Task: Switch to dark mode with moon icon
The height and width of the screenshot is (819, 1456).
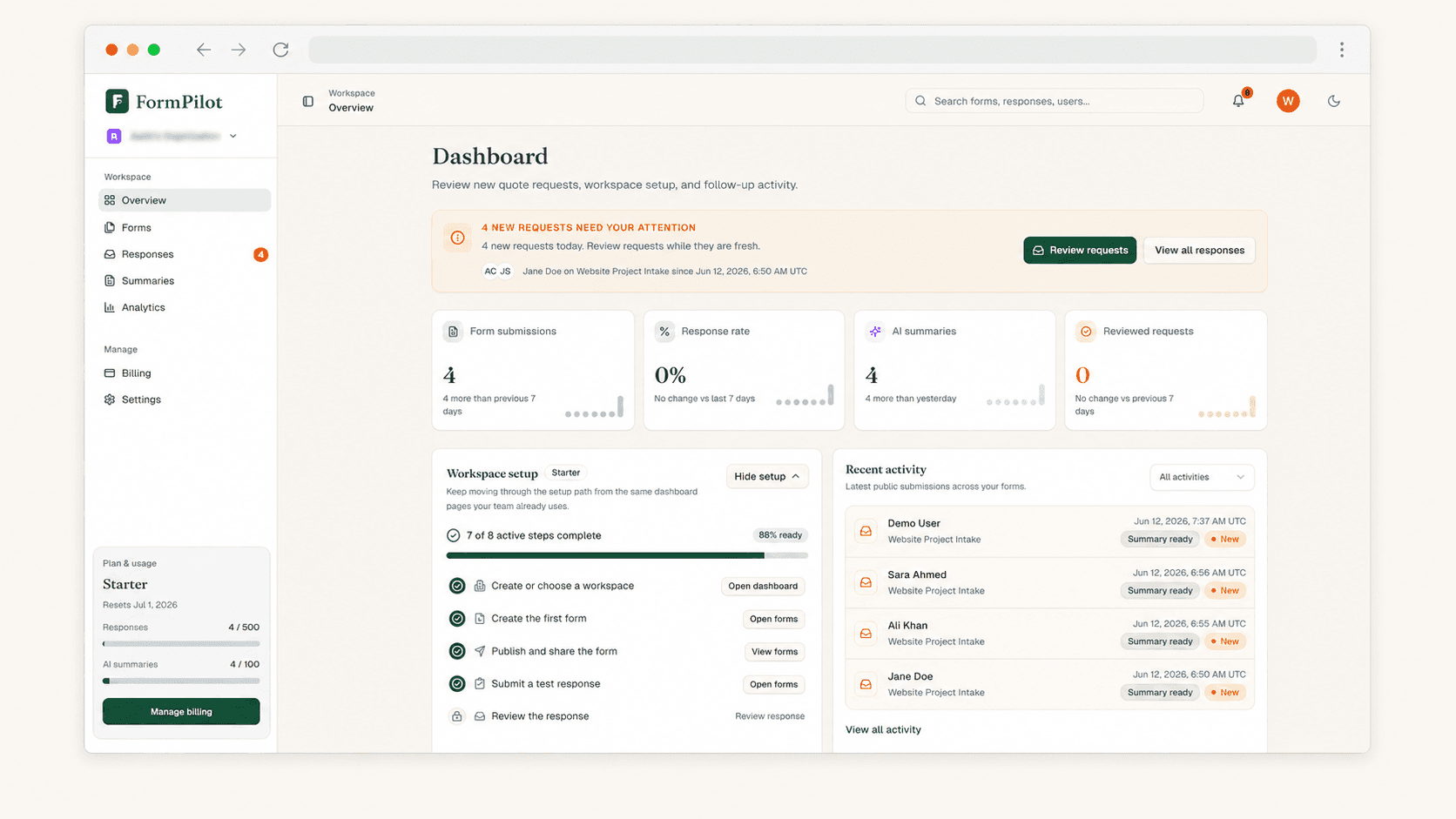Action: coord(1333,101)
